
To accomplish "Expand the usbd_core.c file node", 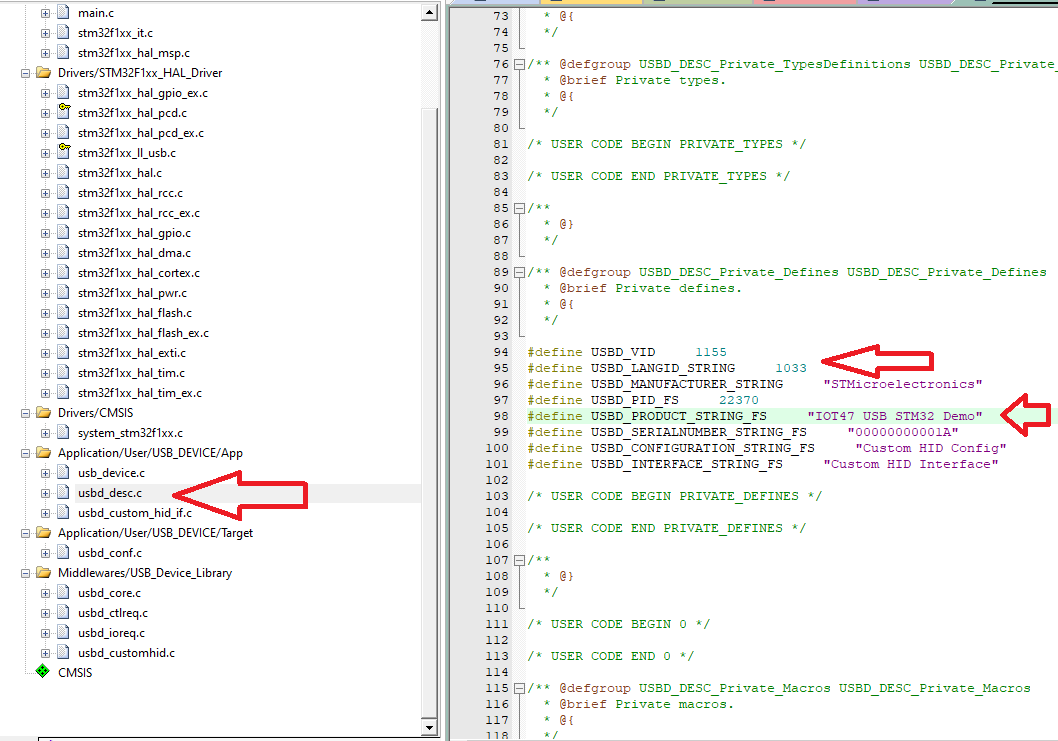I will pyautogui.click(x=45, y=593).
